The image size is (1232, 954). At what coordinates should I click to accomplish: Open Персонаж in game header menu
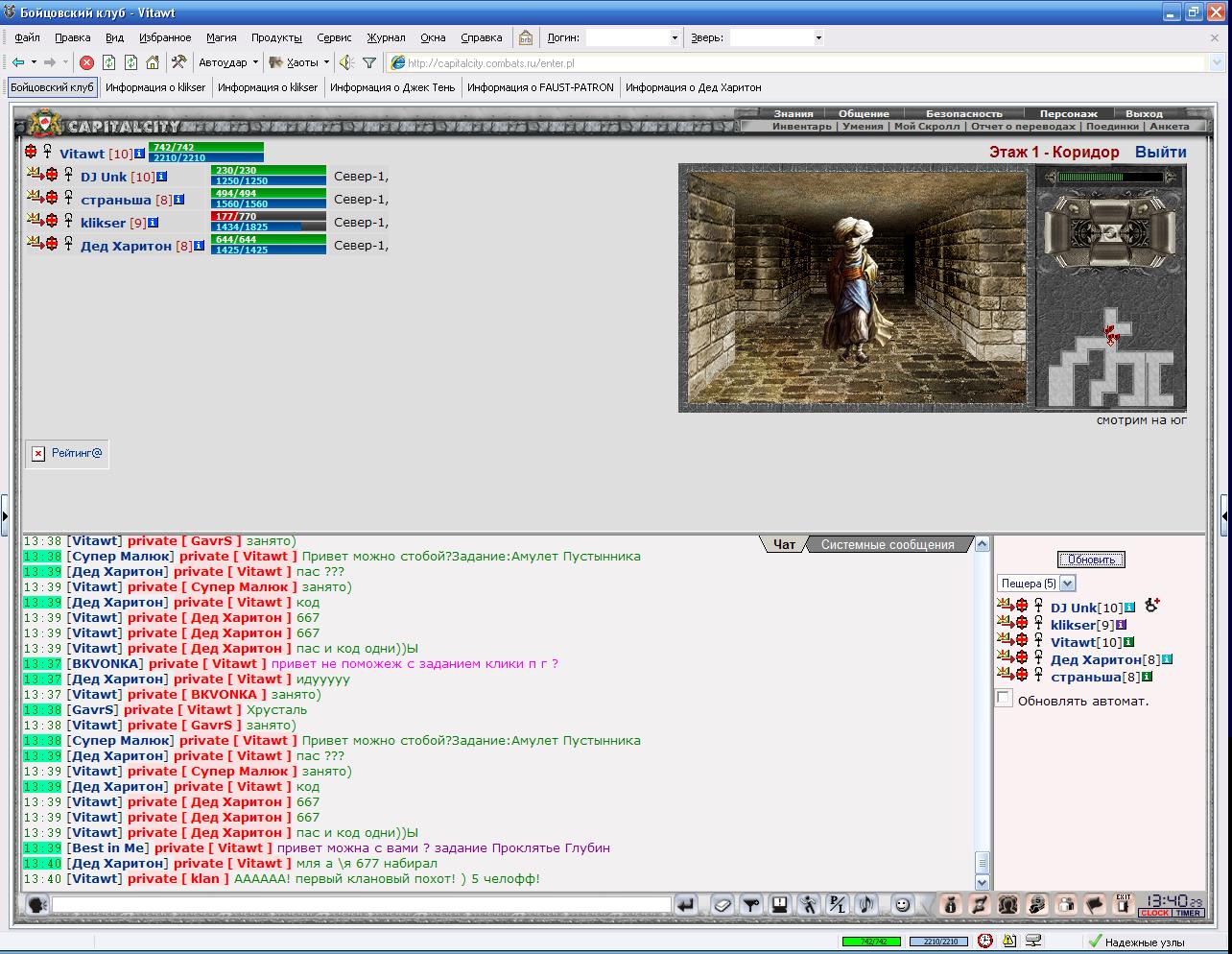pos(1068,113)
